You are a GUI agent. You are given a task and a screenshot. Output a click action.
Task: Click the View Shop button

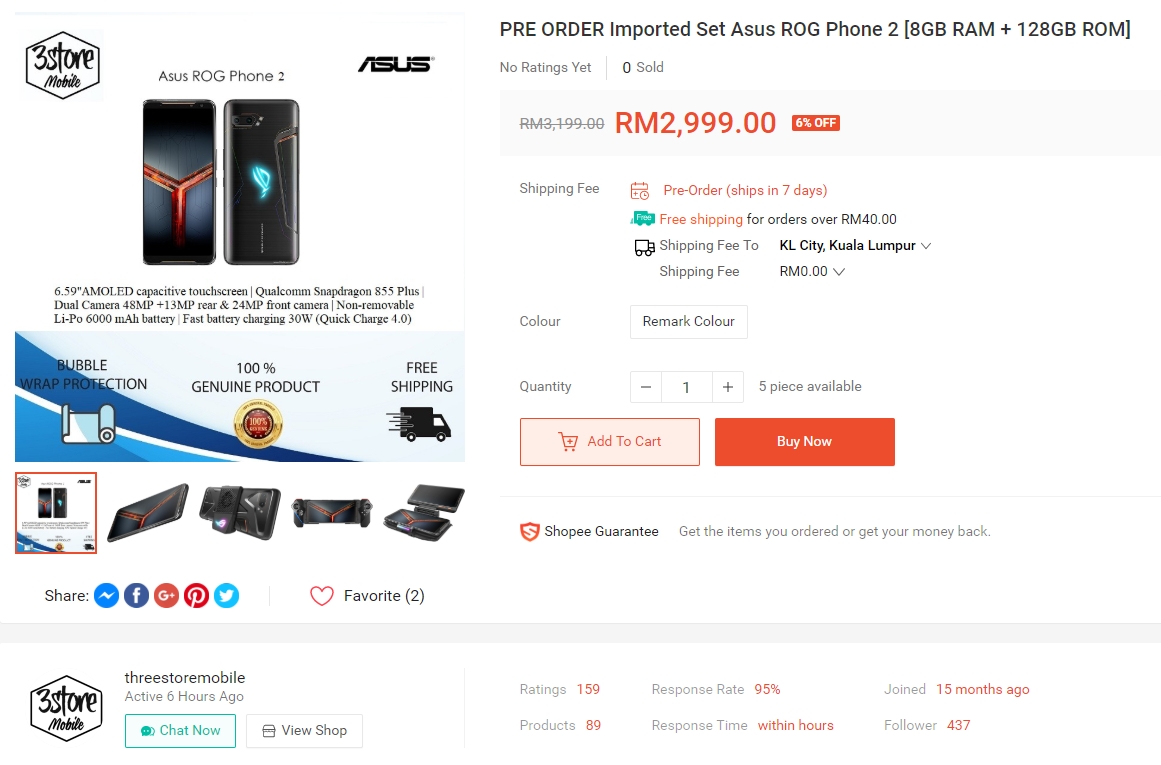pos(304,731)
